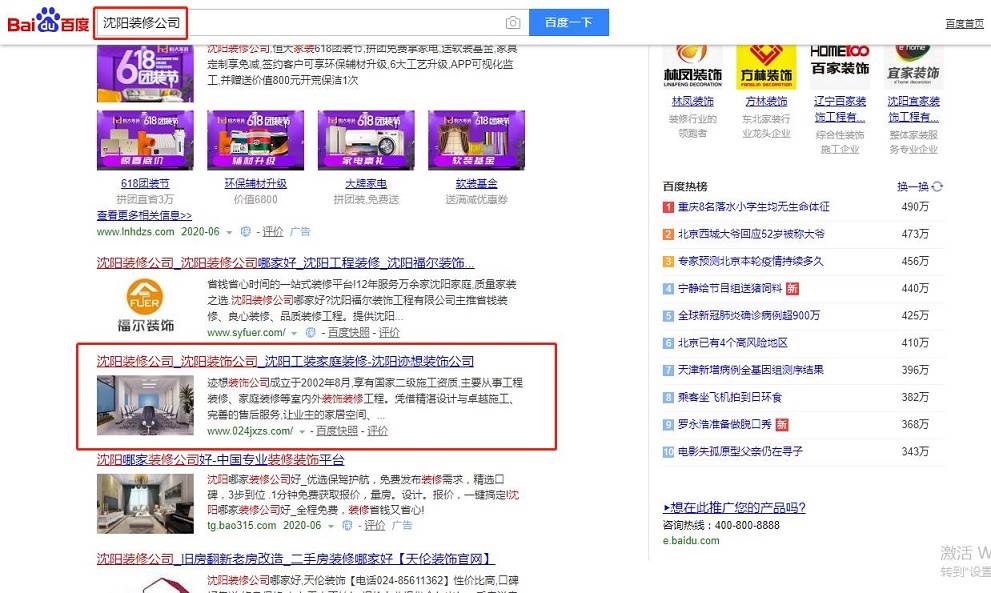991x593 pixels.
Task: Open hot topic 北京已有4个高风险地区
Action: pyautogui.click(x=733, y=343)
